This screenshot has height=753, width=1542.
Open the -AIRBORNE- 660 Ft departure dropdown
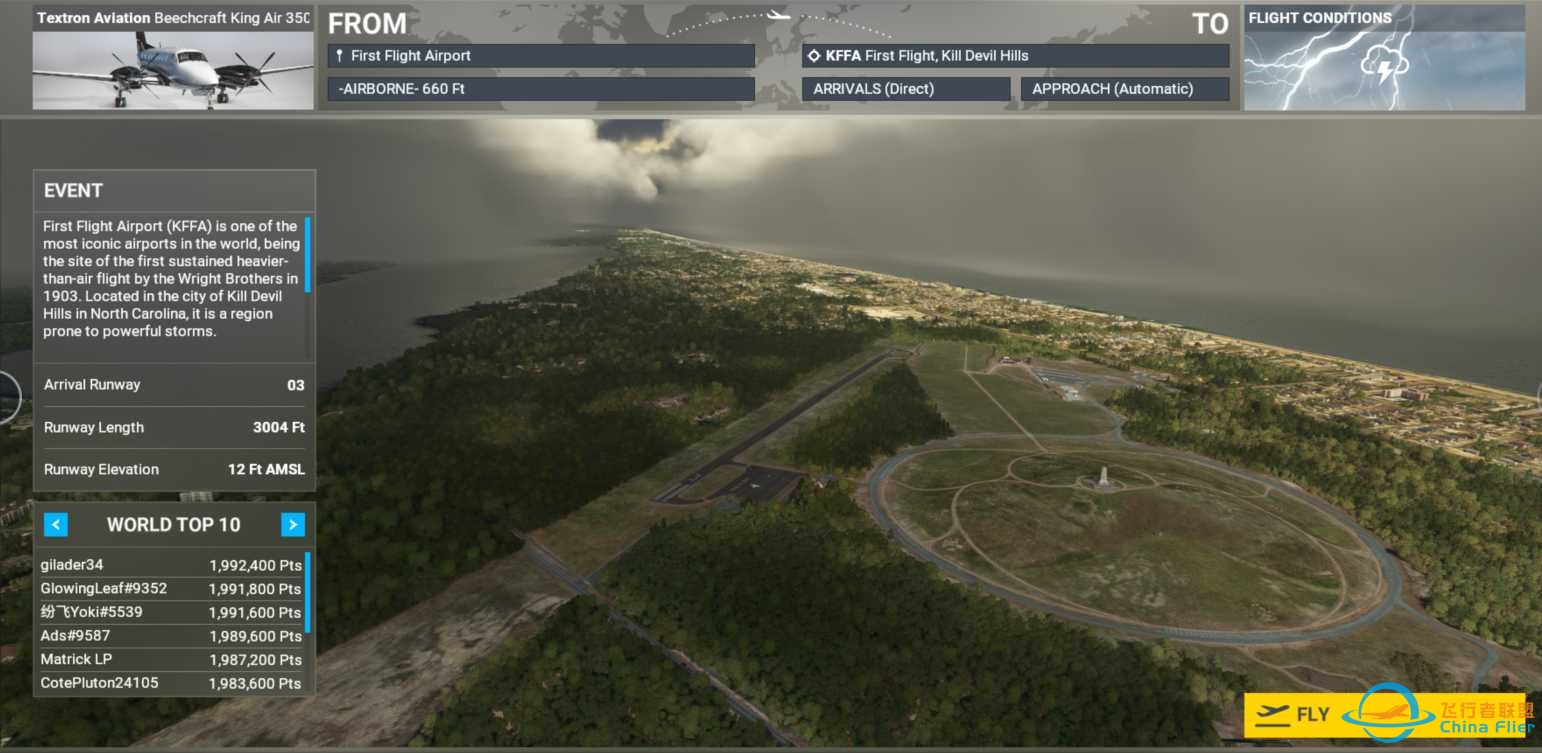click(541, 89)
